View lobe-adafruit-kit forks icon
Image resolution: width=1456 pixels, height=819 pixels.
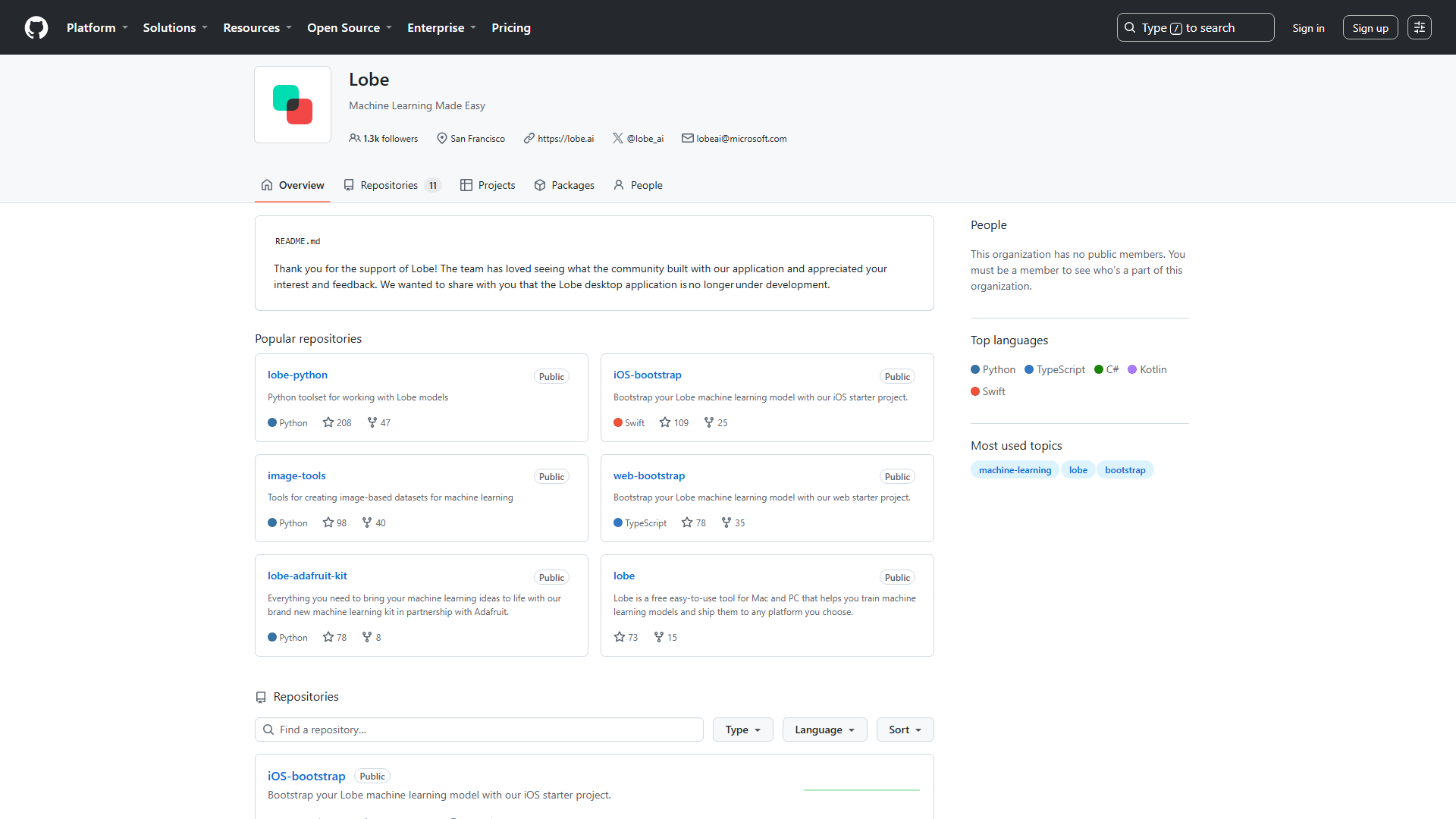tap(367, 637)
